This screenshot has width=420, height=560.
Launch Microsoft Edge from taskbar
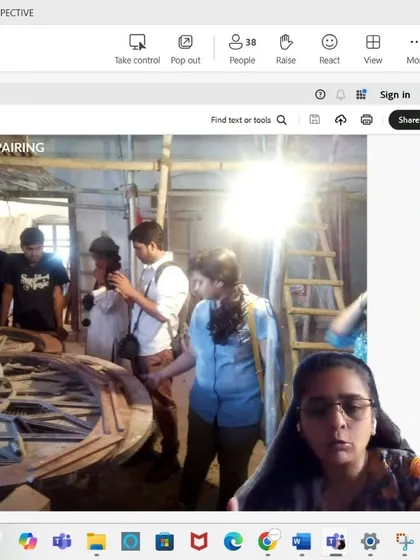tap(233, 541)
